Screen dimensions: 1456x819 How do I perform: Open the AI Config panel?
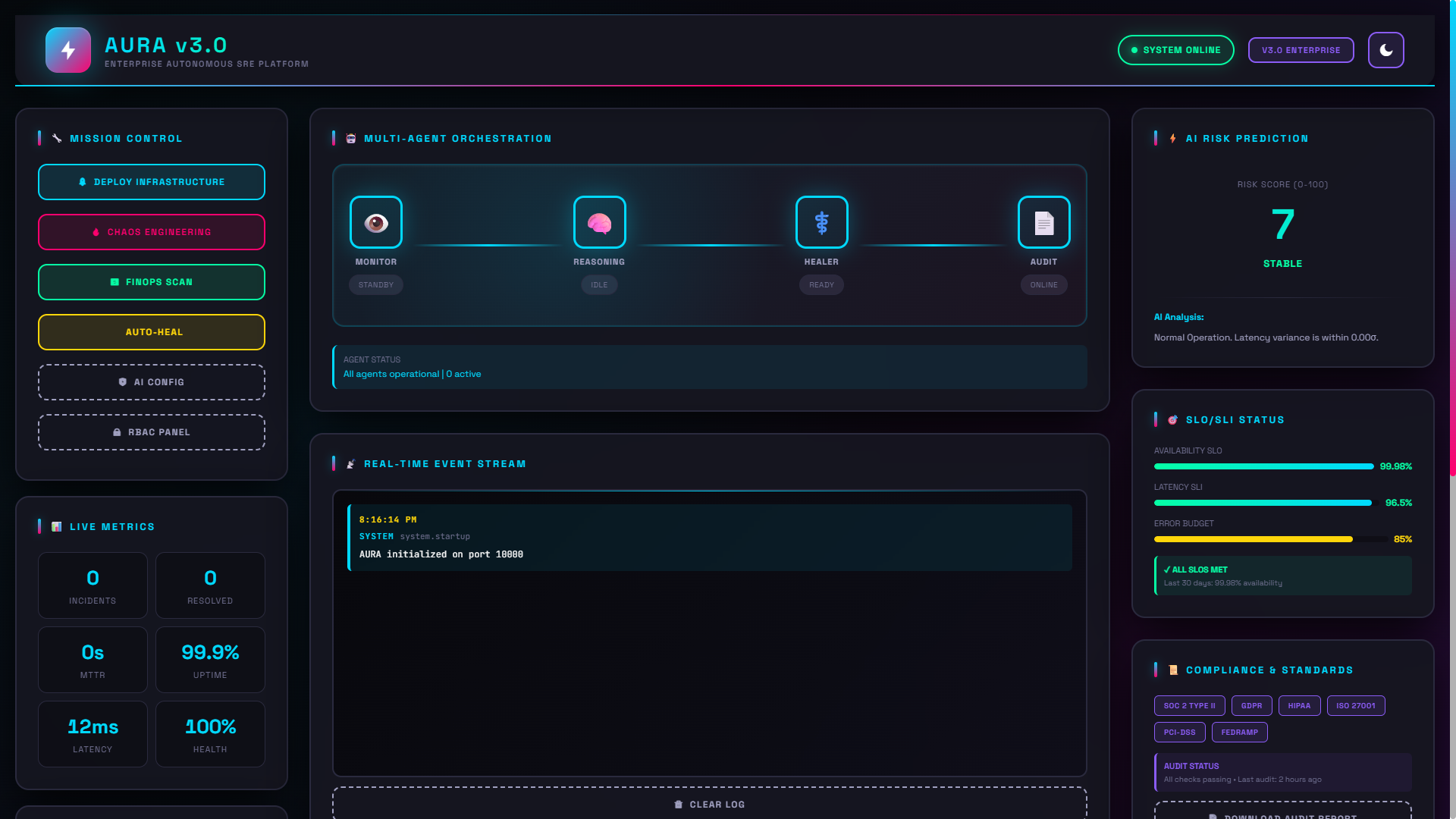(152, 382)
